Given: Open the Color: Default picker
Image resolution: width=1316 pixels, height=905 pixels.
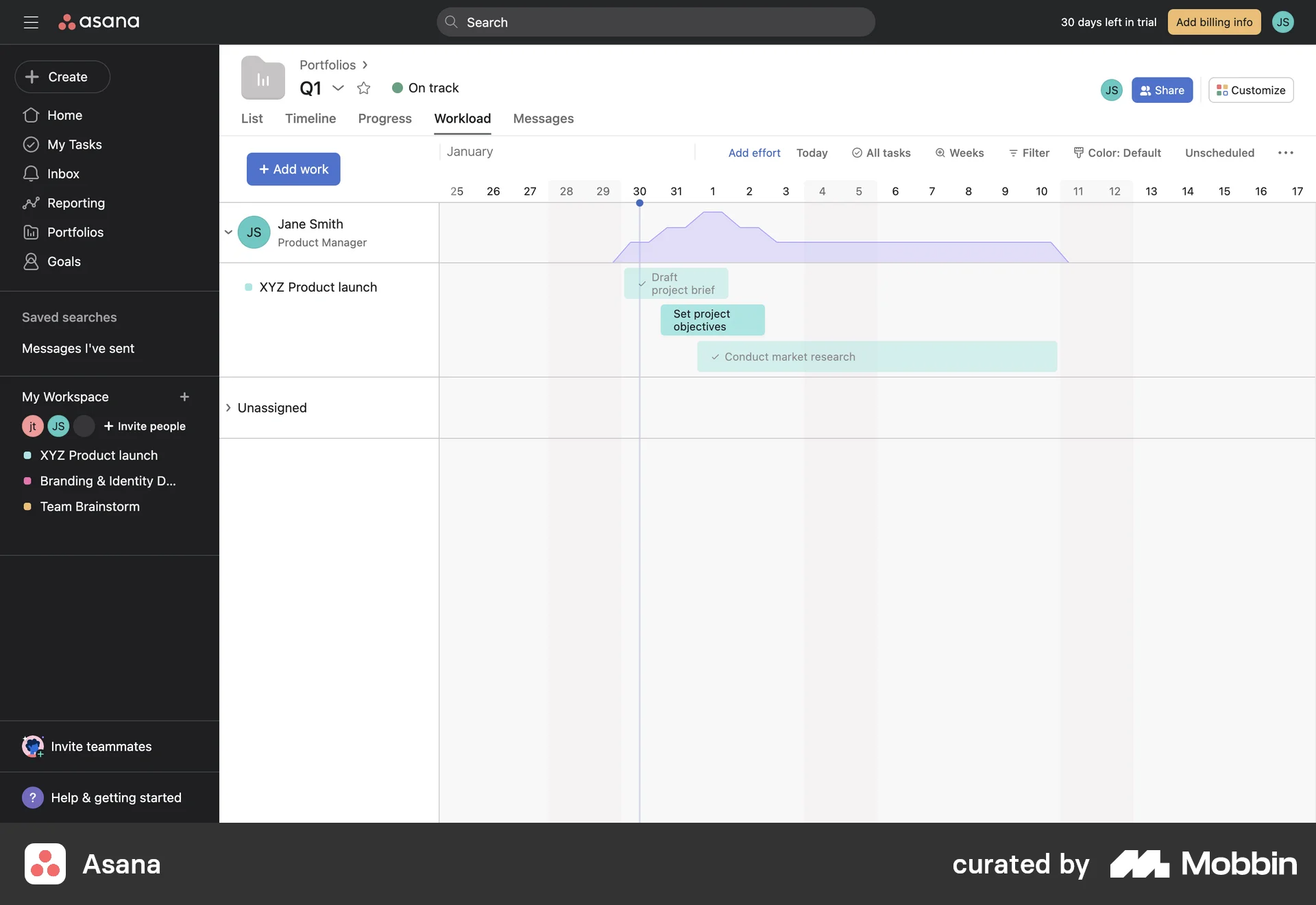Looking at the screenshot, I should [1117, 153].
